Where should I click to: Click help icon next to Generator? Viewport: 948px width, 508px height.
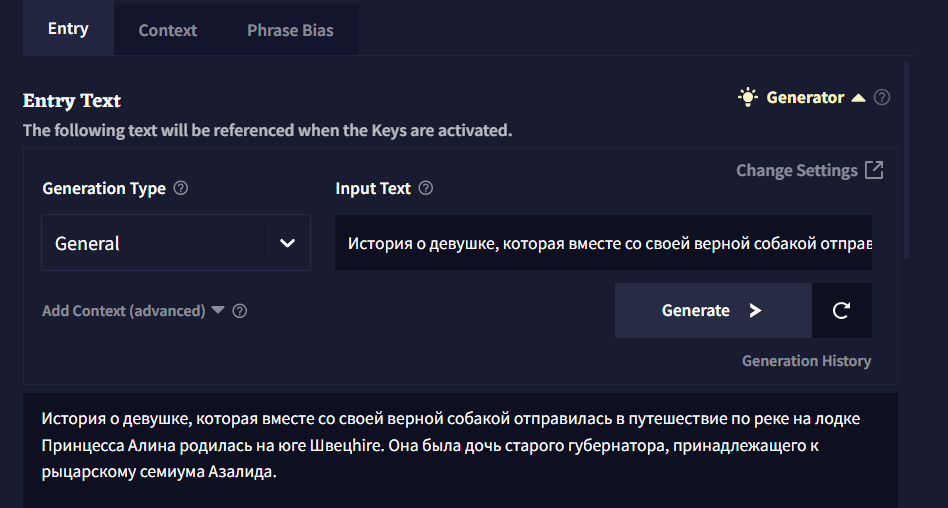tap(882, 98)
